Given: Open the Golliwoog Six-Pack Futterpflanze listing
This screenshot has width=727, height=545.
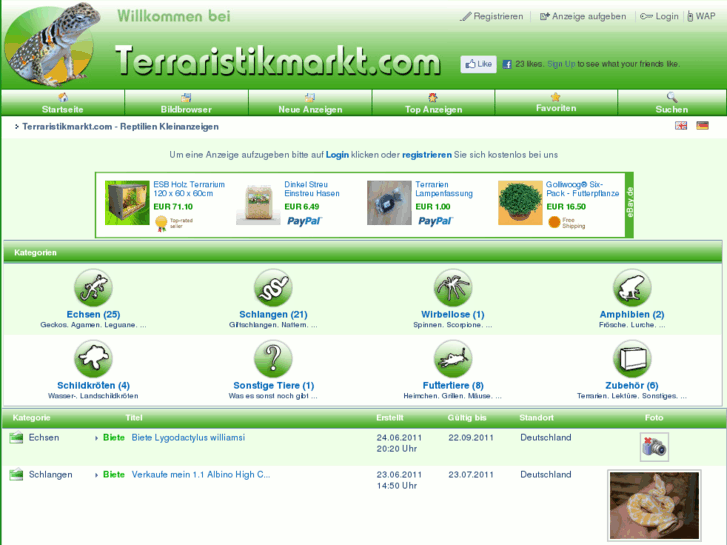Looking at the screenshot, I should click(x=583, y=189).
